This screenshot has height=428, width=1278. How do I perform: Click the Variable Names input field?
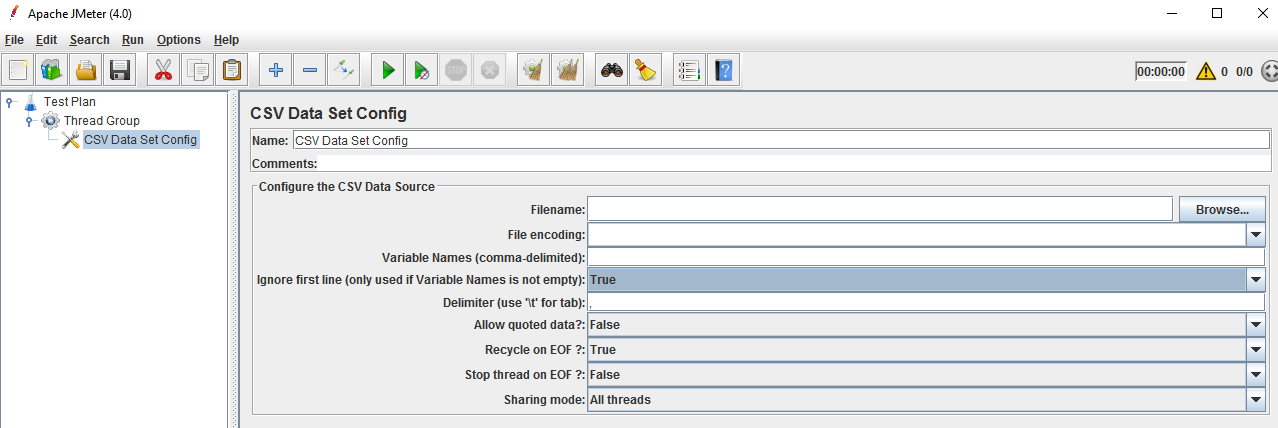point(927,258)
